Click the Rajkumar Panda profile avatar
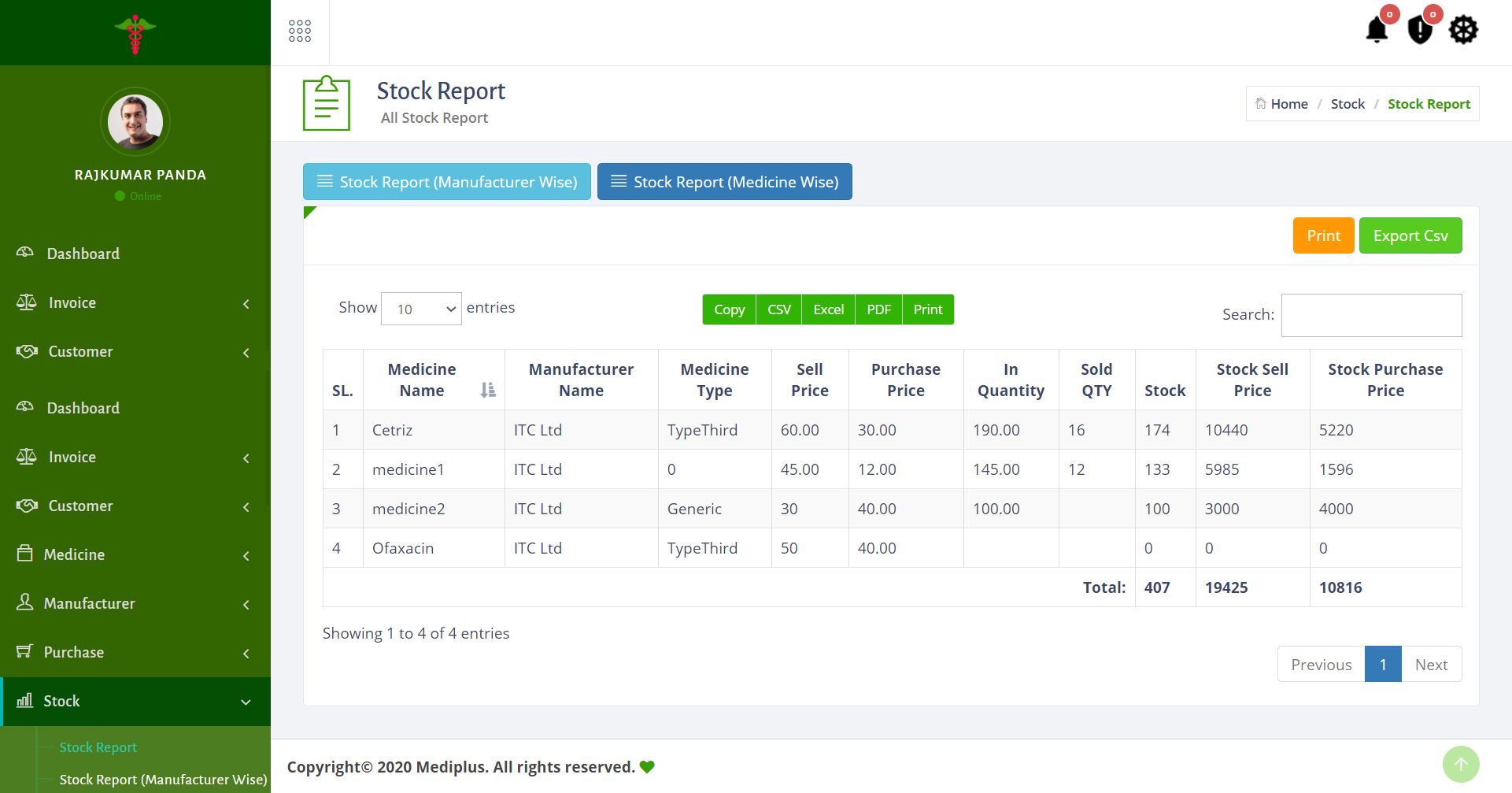 (135, 122)
